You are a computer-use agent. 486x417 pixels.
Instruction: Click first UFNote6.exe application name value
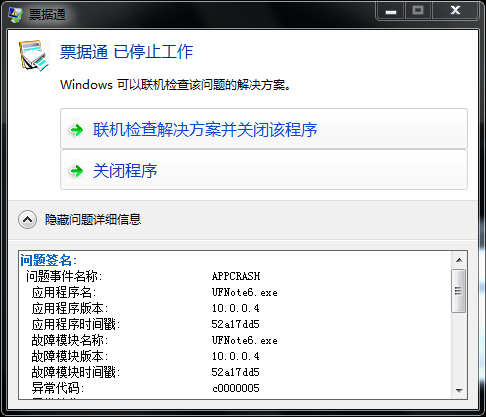[245, 292]
